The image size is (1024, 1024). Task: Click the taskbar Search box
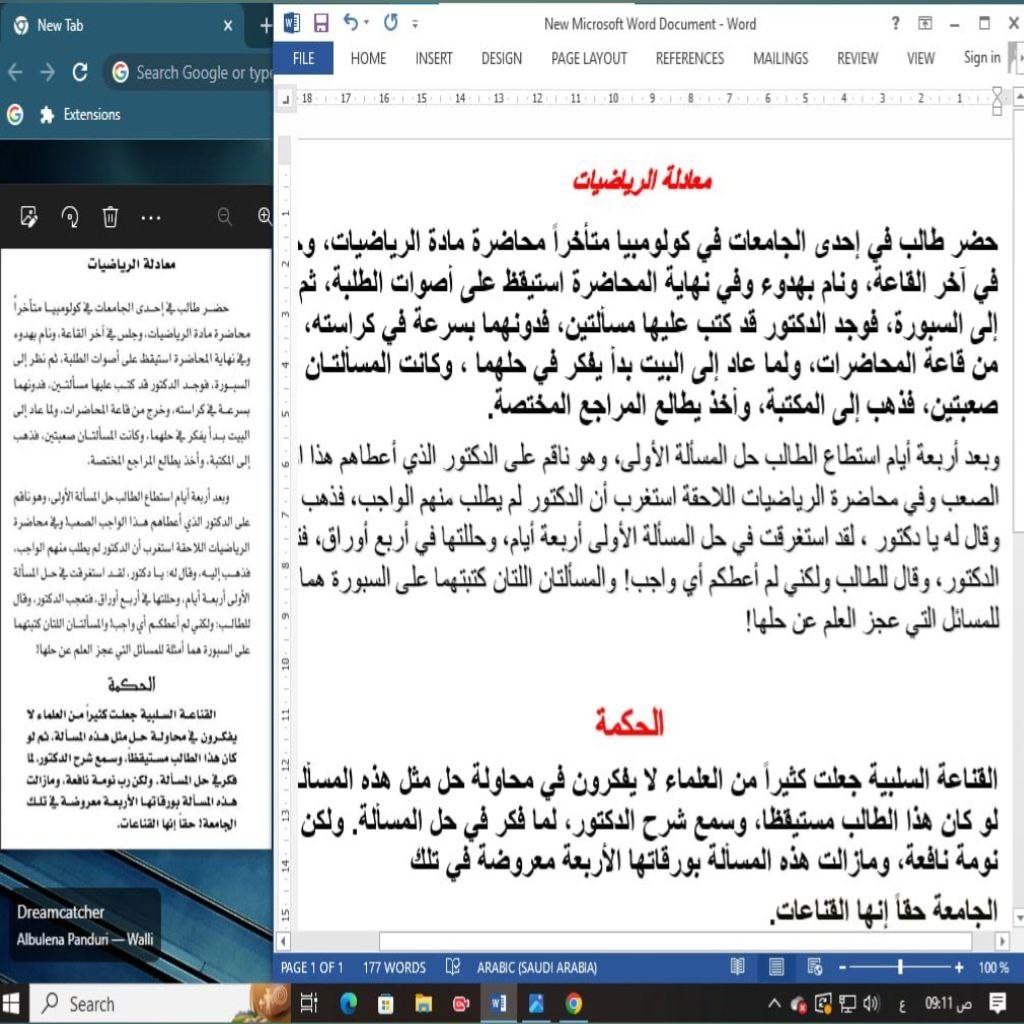pyautogui.click(x=159, y=1004)
